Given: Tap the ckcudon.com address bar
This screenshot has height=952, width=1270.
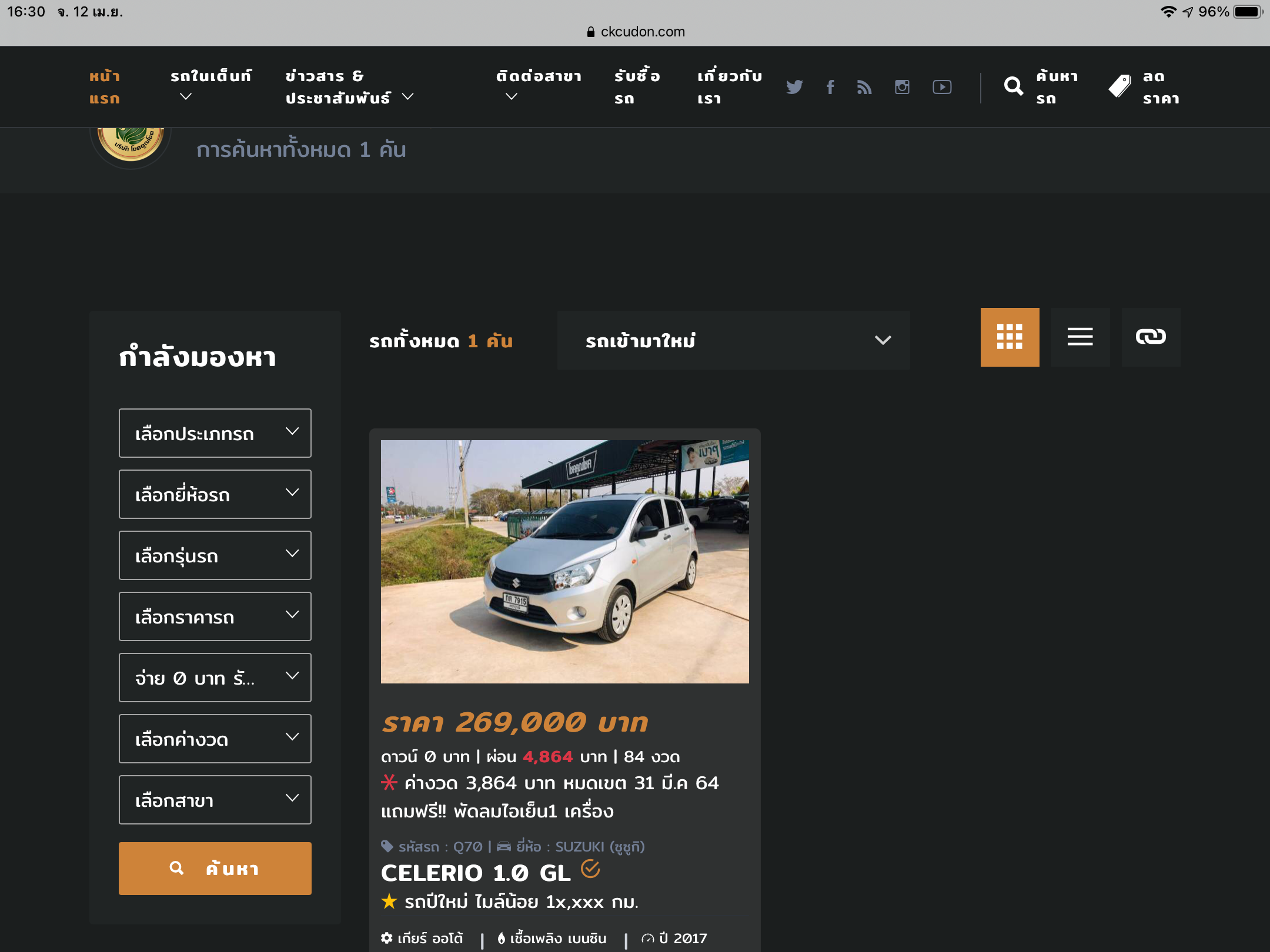Looking at the screenshot, I should 636,32.
